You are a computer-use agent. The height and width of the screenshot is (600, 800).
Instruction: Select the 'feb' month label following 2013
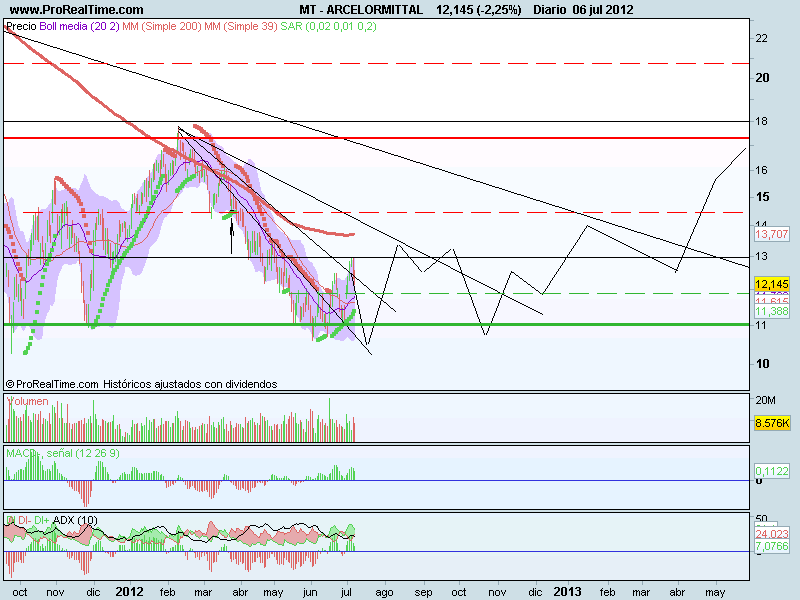point(607,592)
